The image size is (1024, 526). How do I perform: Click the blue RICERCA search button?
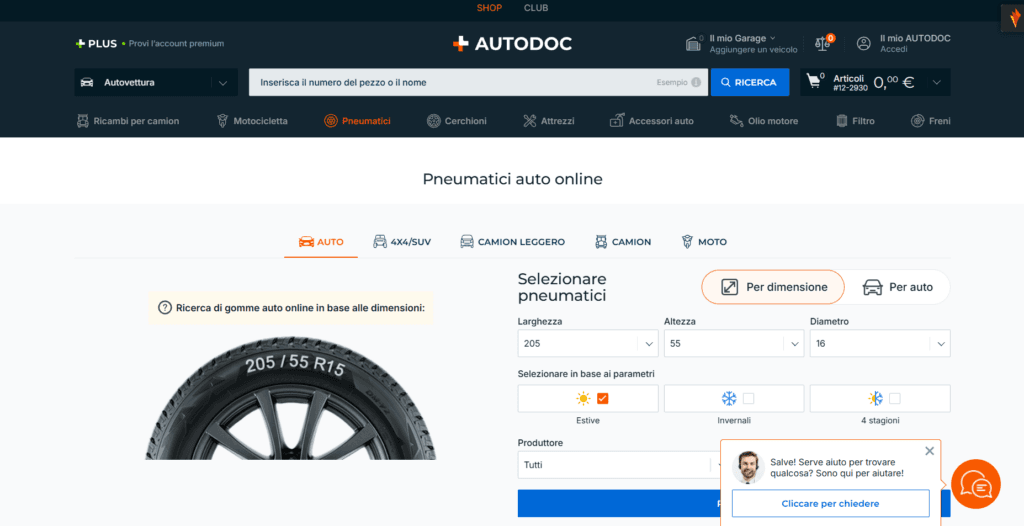click(x=750, y=82)
